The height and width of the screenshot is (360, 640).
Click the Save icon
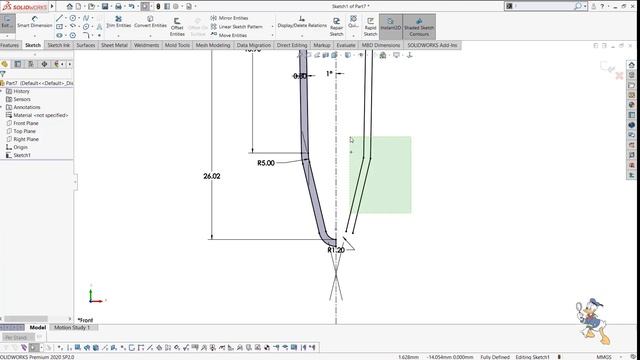tap(105, 6)
